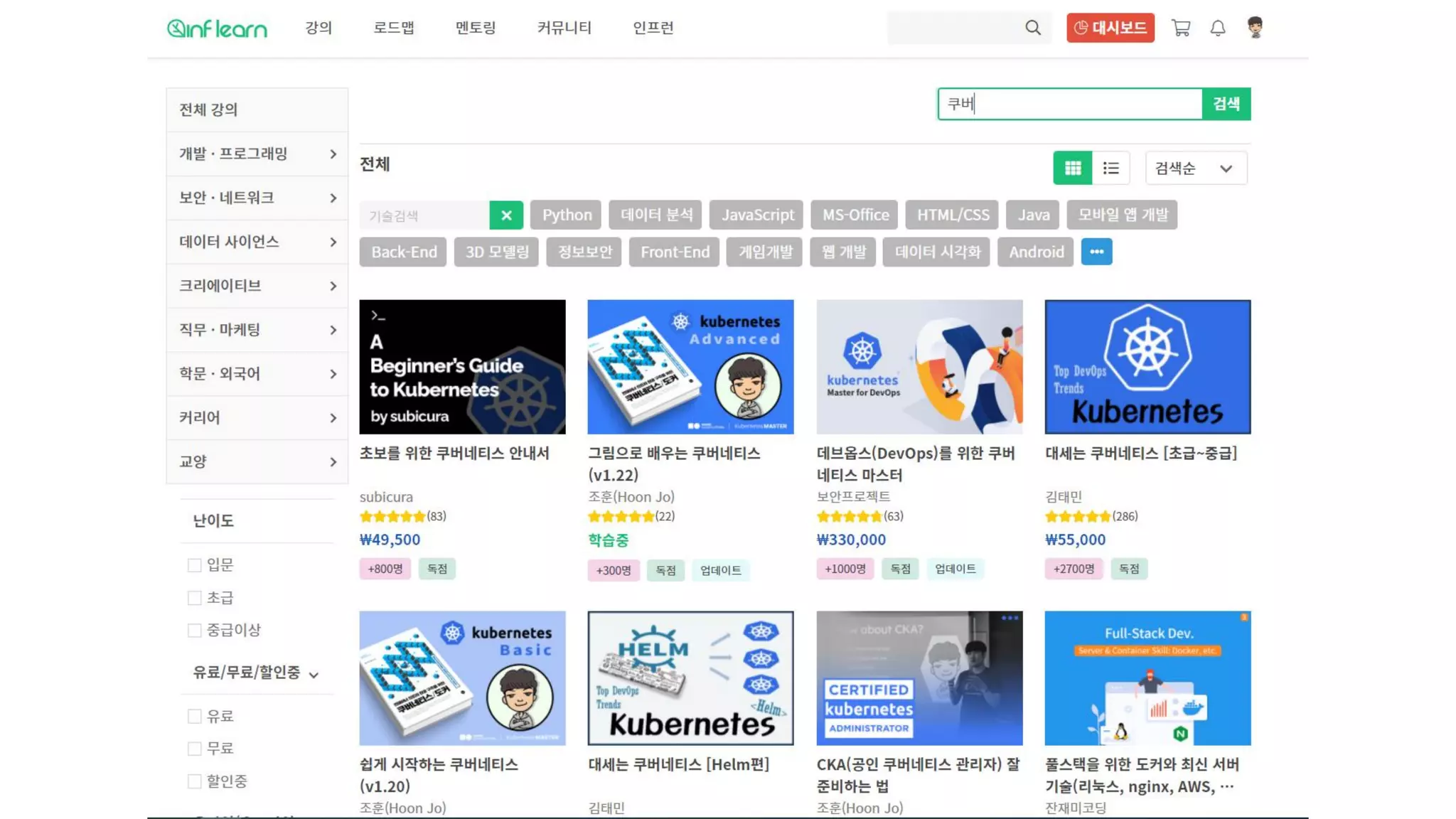Switch to grid view layout

pyautogui.click(x=1072, y=168)
